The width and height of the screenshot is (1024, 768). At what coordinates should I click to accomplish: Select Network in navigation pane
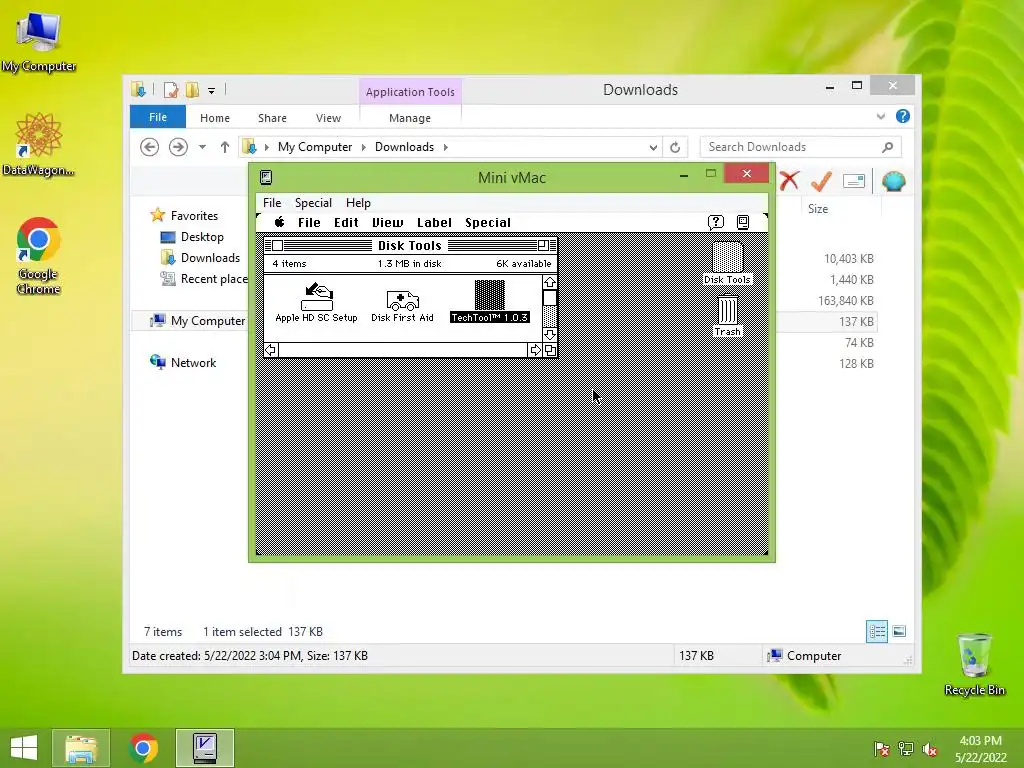[x=193, y=362]
